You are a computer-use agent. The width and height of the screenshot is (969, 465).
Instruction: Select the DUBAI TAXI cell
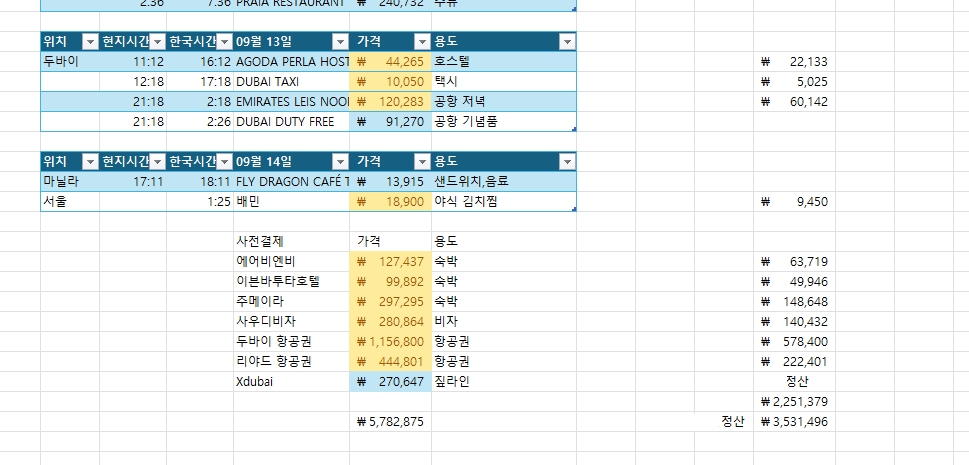(290, 82)
